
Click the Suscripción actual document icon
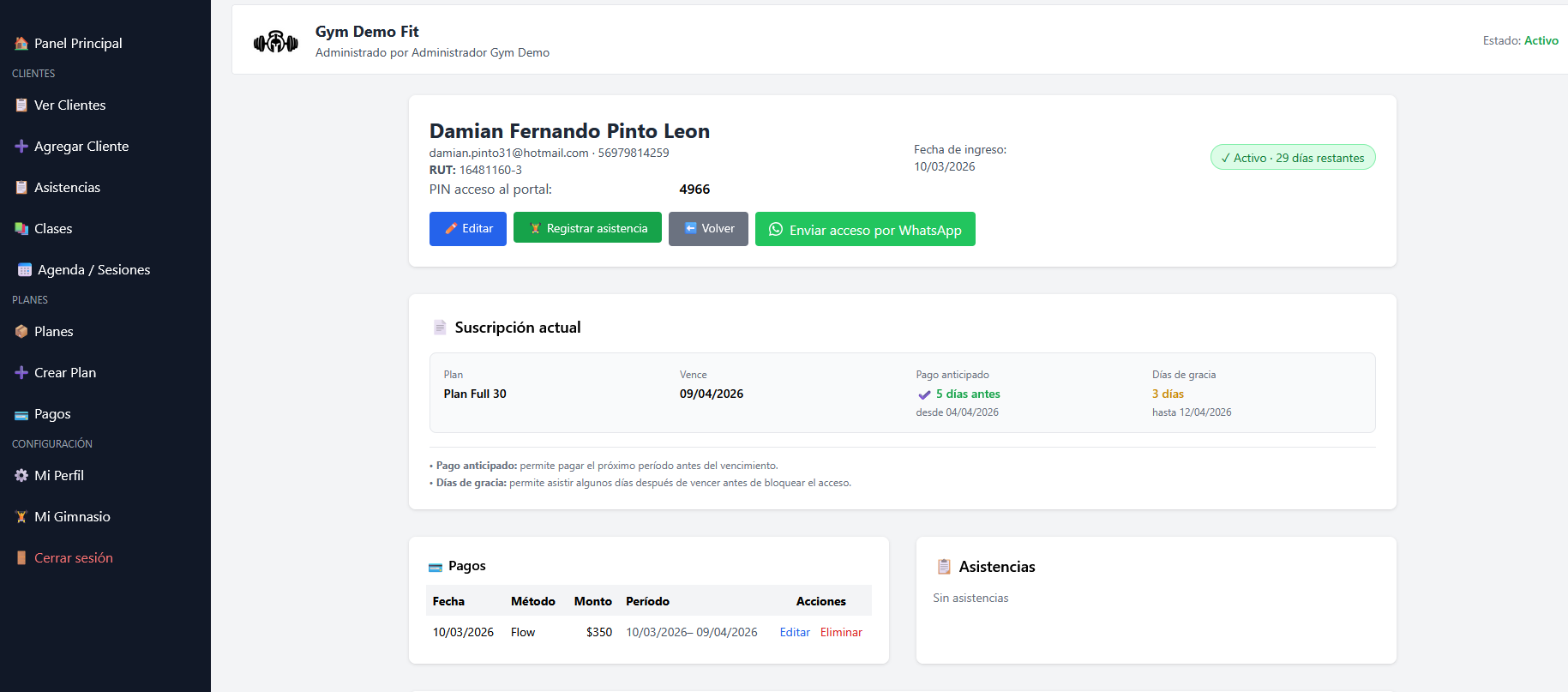[x=440, y=328]
